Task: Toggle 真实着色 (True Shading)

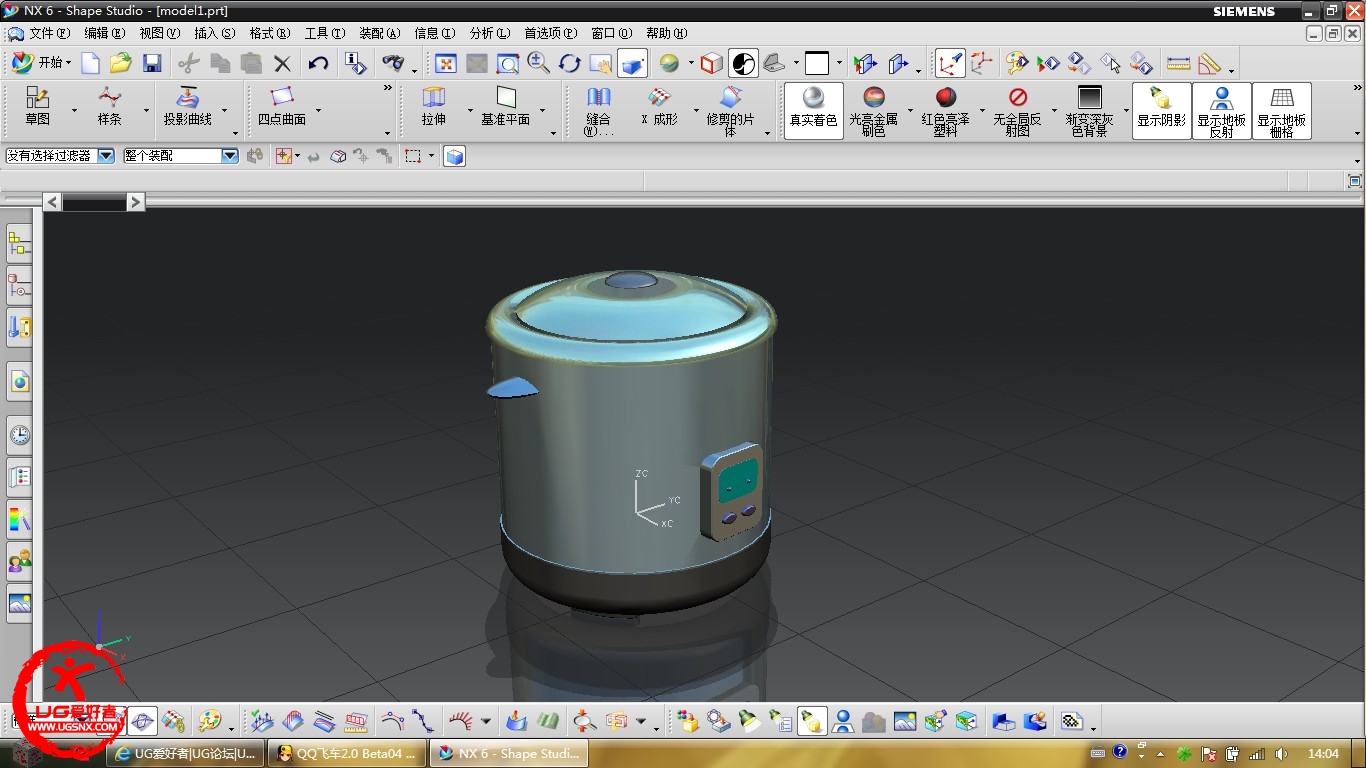Action: point(813,110)
